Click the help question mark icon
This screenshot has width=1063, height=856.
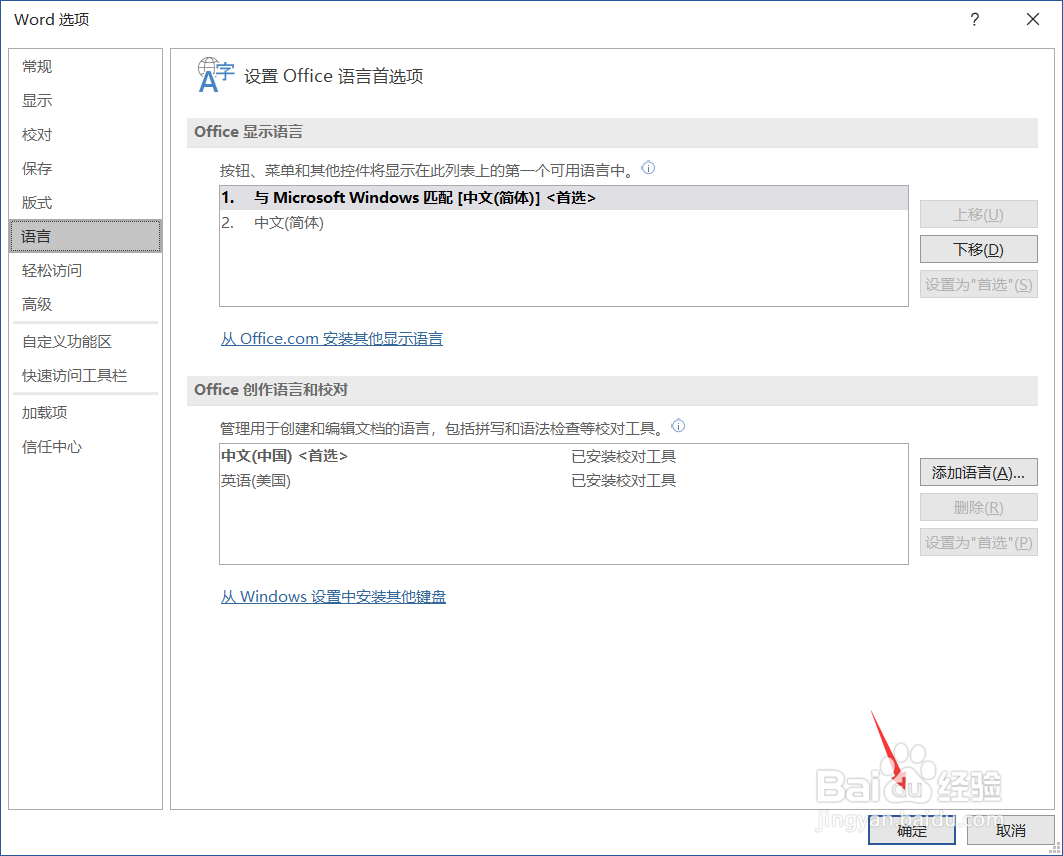click(975, 19)
